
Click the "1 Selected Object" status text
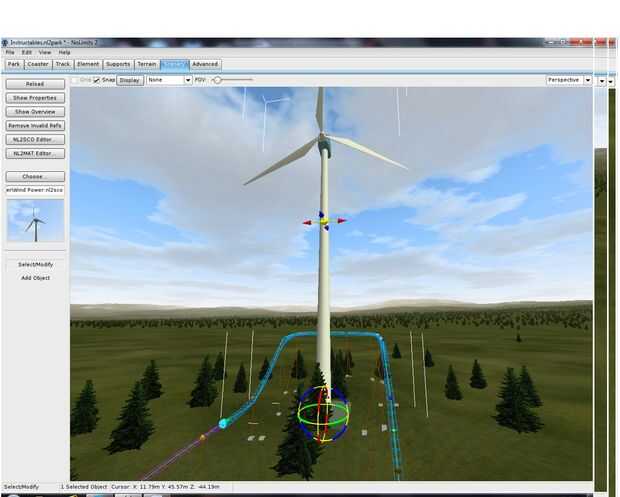click(83, 487)
